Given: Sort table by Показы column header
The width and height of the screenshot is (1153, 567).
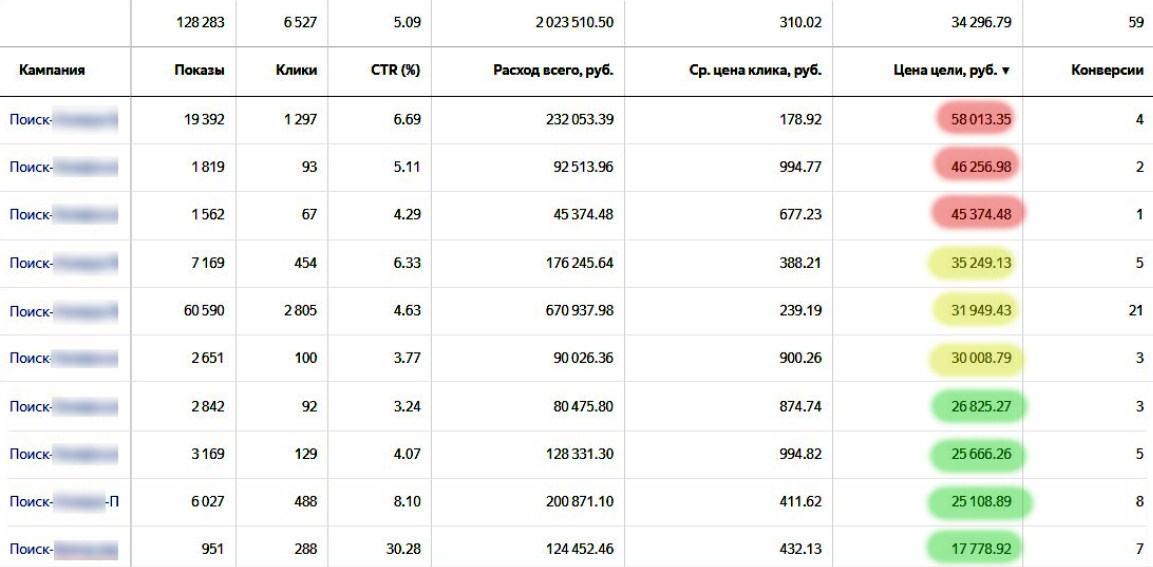Looking at the screenshot, I should point(199,71).
